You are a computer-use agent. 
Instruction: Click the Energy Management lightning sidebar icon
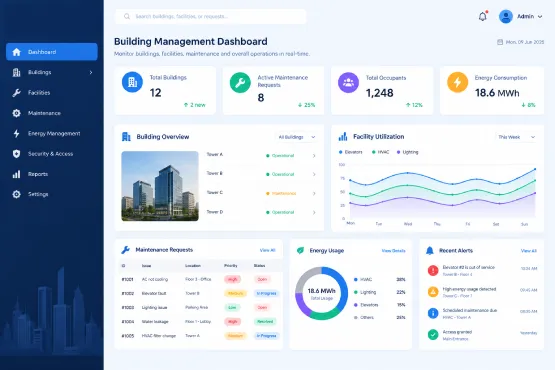16,133
